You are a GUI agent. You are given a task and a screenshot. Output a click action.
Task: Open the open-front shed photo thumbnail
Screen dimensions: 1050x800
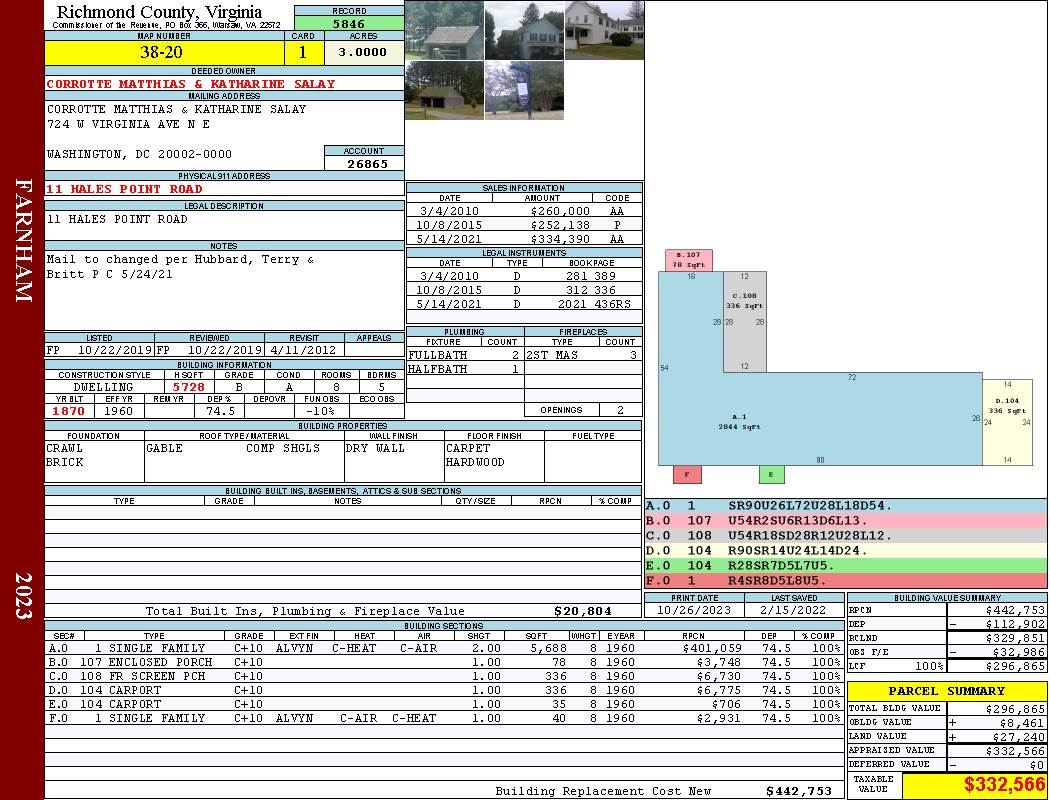444,91
